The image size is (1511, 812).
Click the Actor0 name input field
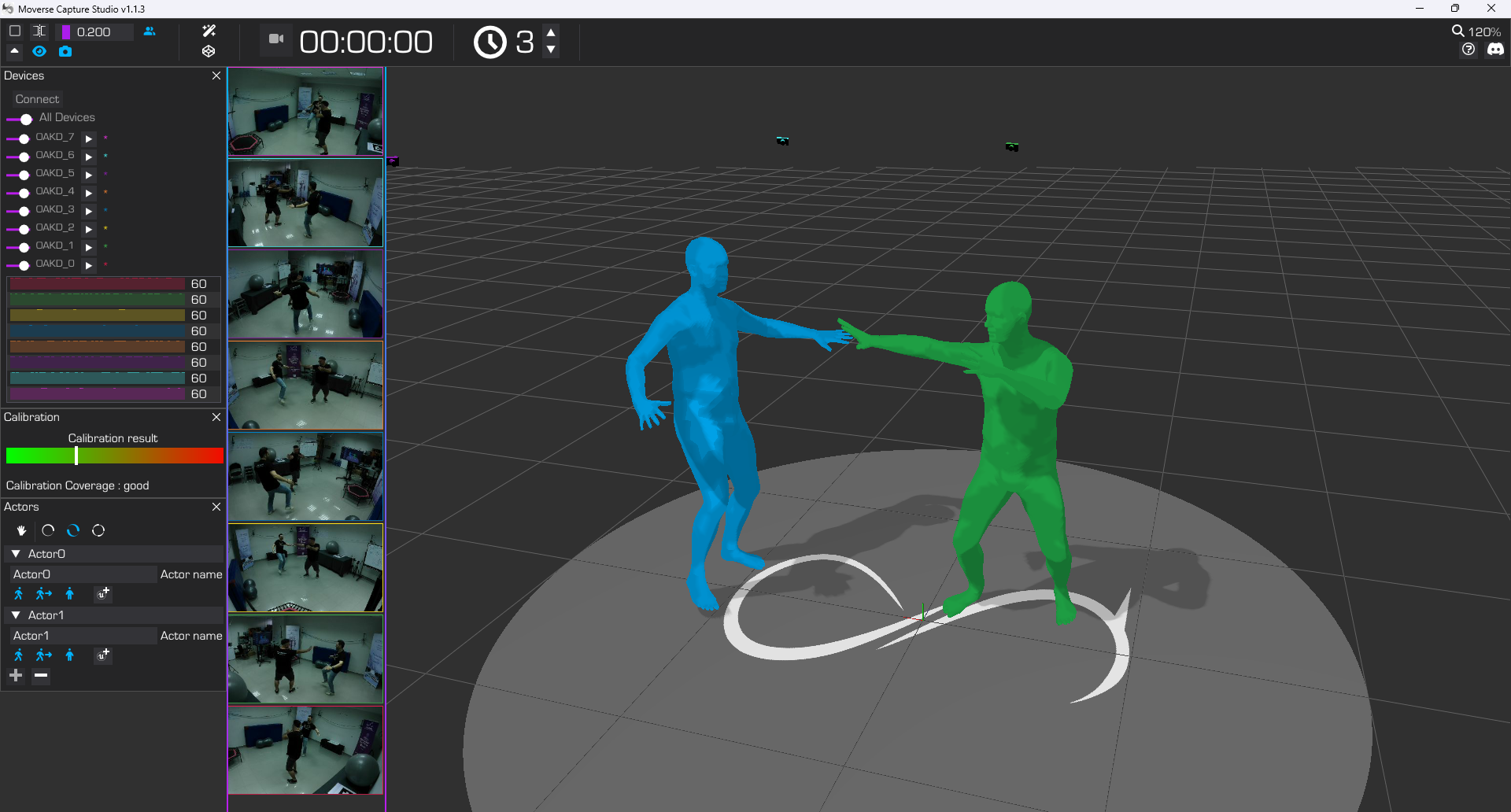click(83, 574)
